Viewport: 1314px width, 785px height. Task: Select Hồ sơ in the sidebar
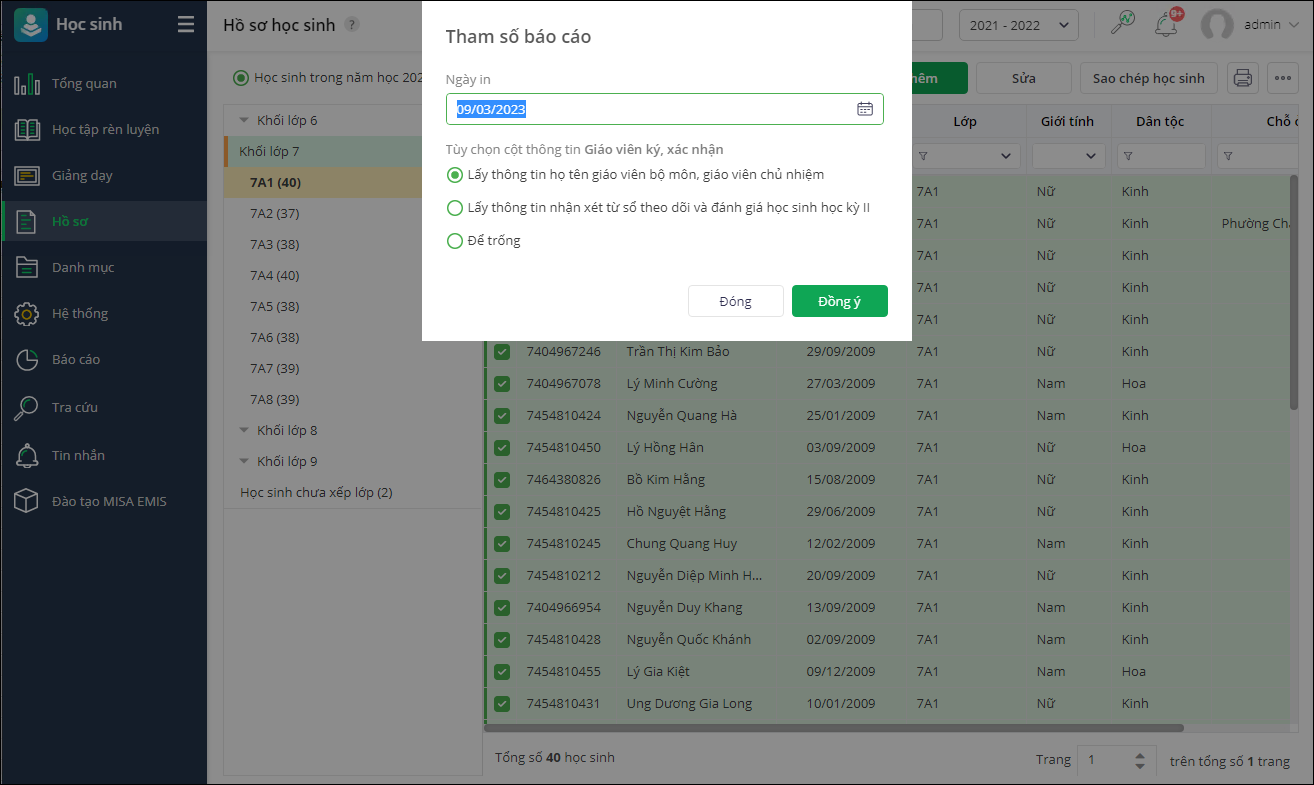click(104, 221)
